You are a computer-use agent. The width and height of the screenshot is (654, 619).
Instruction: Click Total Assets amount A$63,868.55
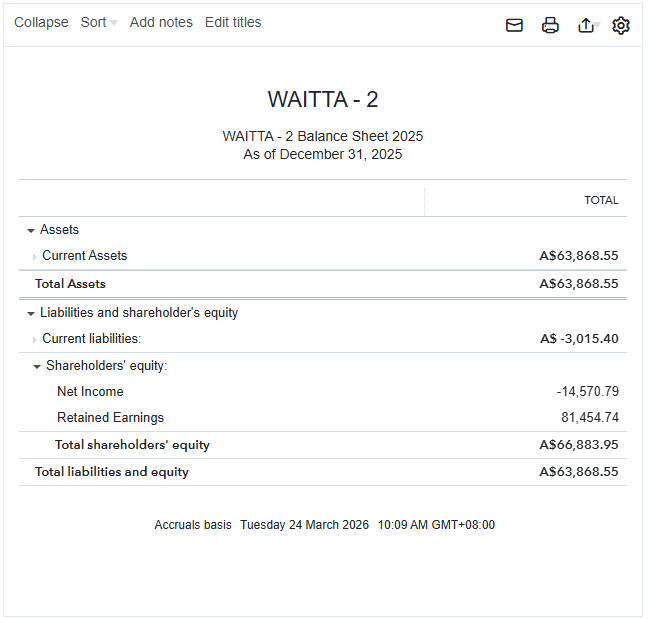(x=578, y=284)
